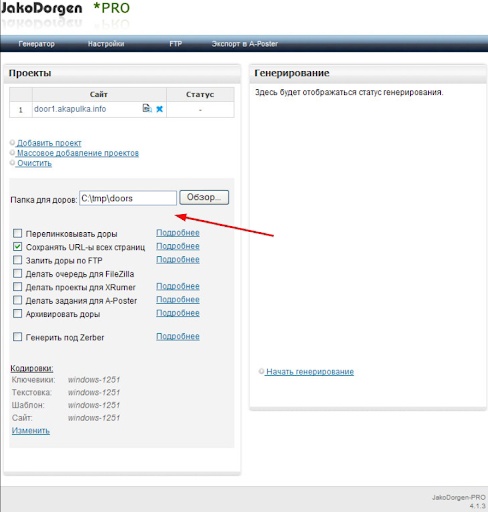Image resolution: width=488 pixels, height=512 pixels.
Task: Open Экспорт в A-Poster tab
Action: [x=245, y=44]
